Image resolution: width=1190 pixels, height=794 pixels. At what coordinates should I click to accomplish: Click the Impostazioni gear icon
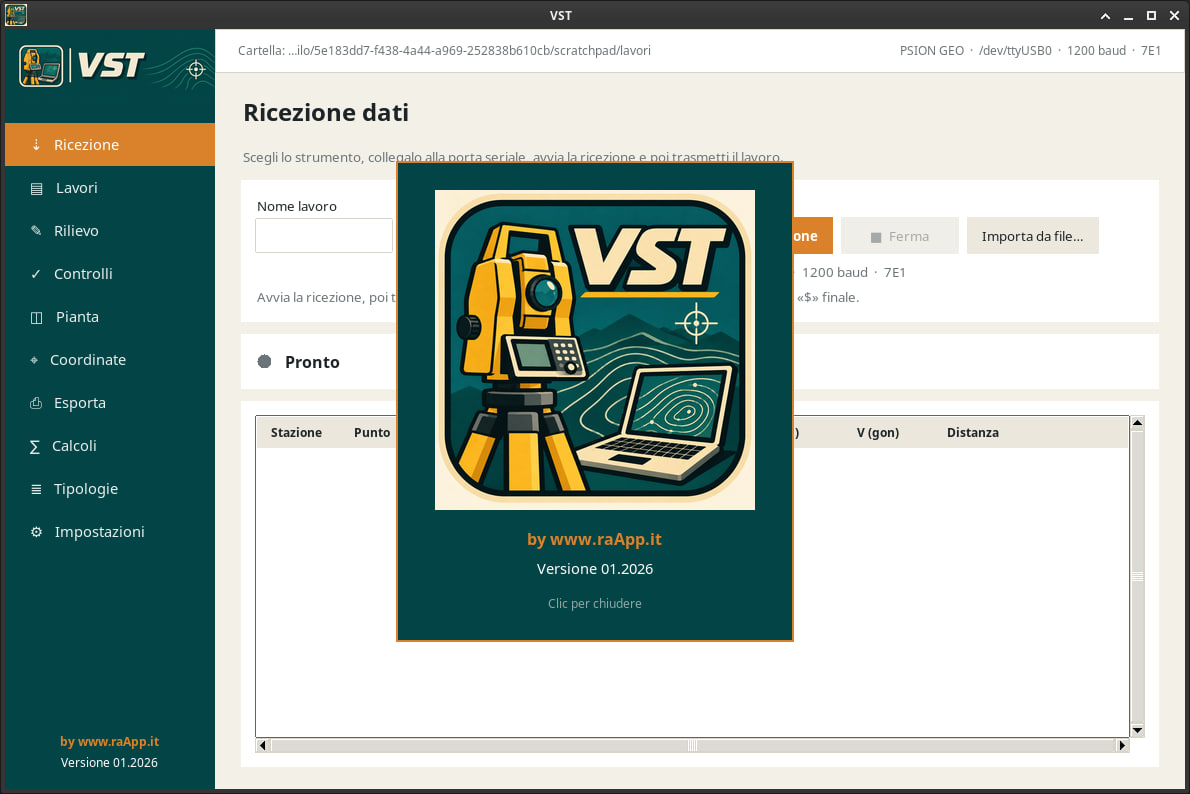coord(36,532)
